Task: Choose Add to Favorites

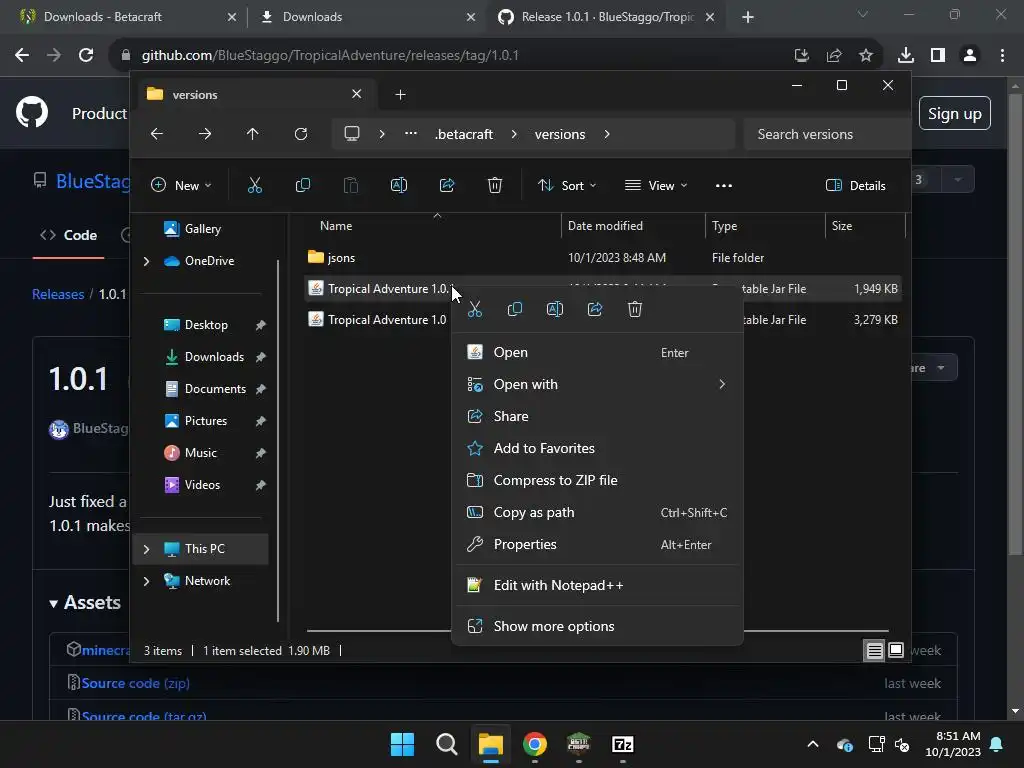Action: 597,449
